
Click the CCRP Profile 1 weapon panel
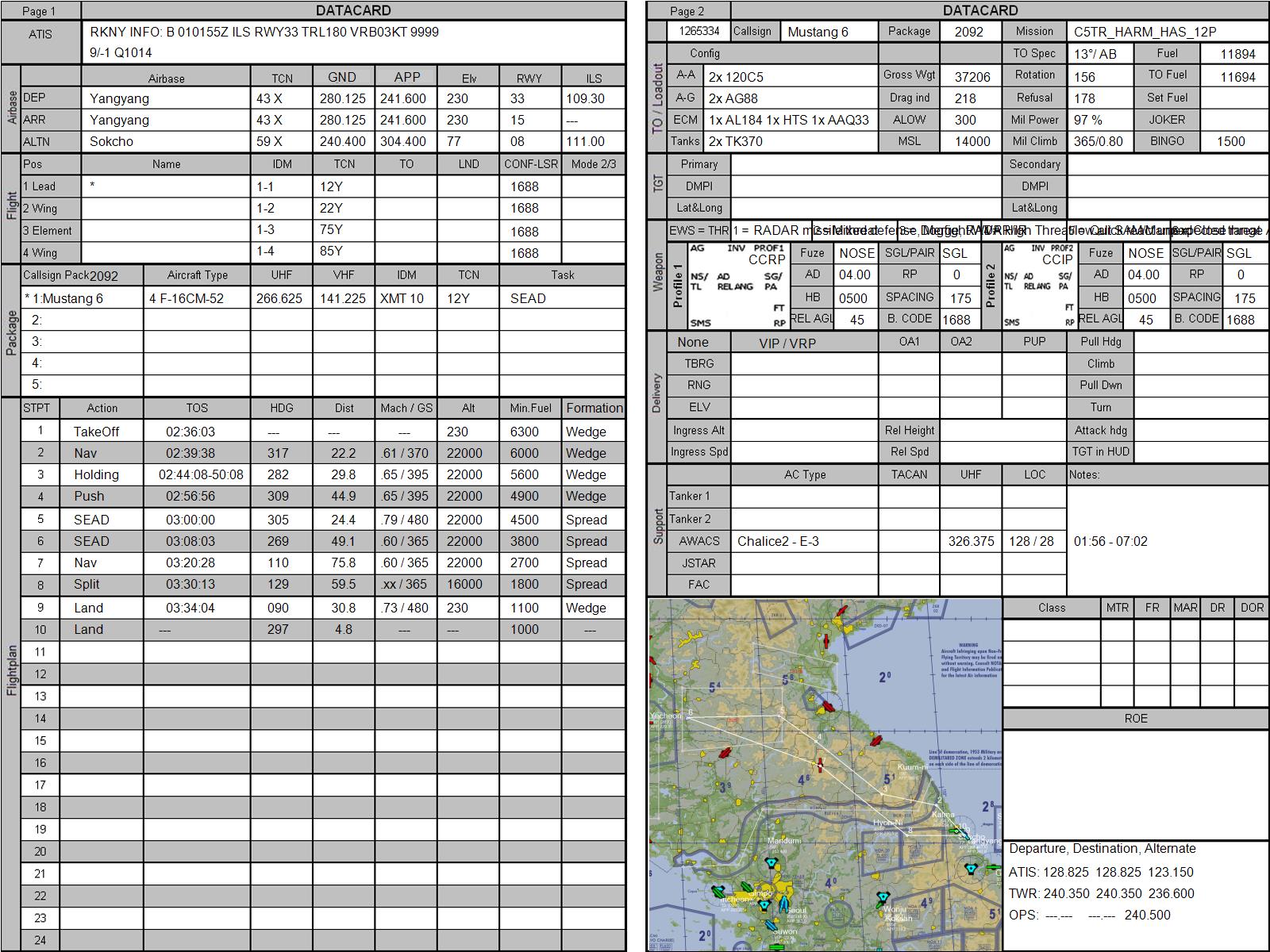(x=737, y=286)
